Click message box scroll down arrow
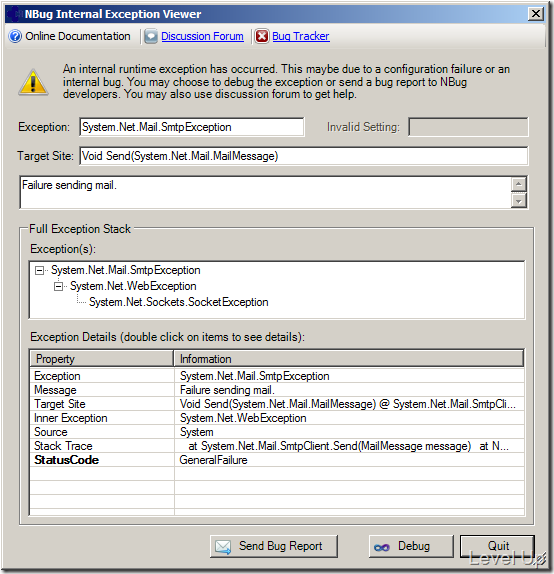The height and width of the screenshot is (574, 554). tap(518, 201)
